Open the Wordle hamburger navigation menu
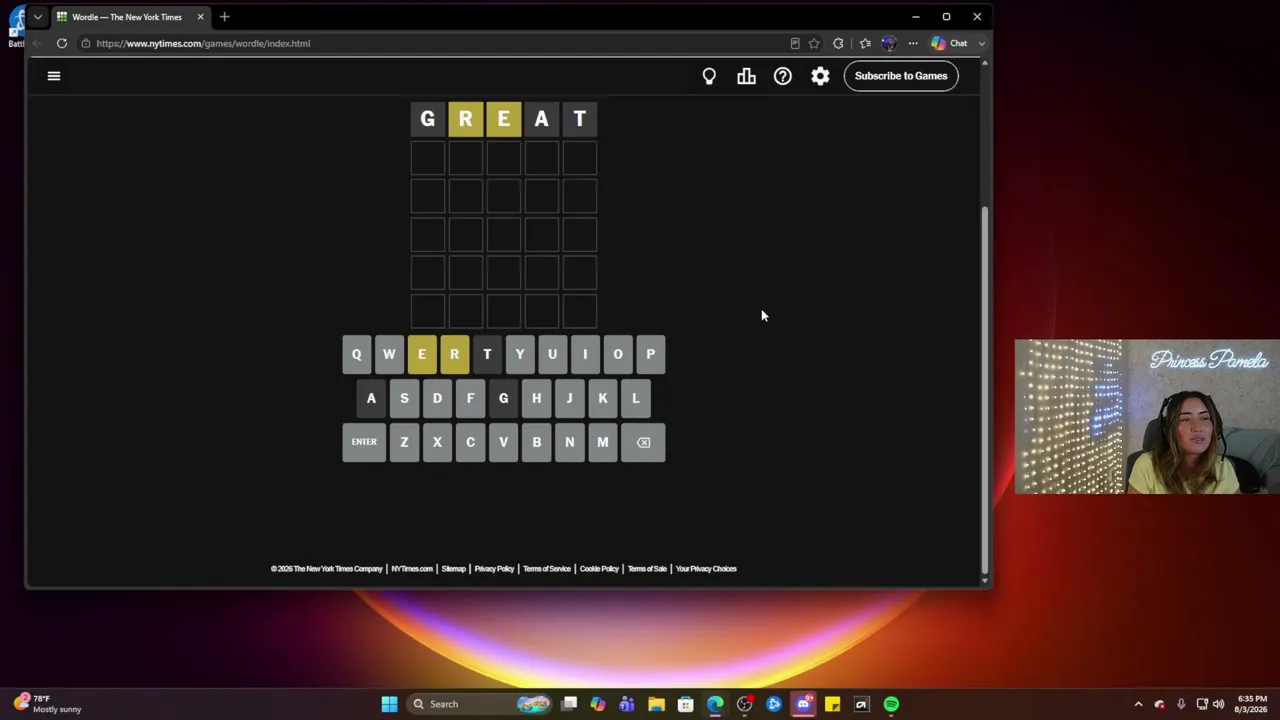This screenshot has width=1280, height=720. (54, 76)
